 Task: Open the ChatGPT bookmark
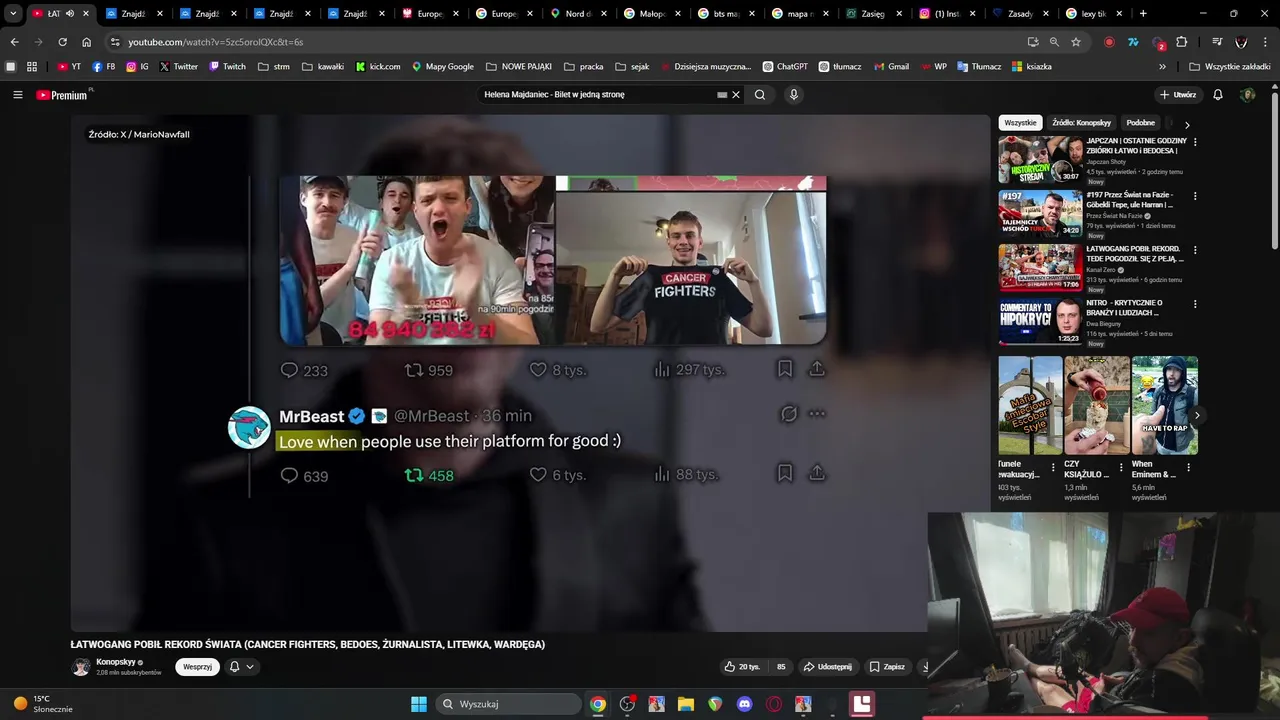(785, 67)
